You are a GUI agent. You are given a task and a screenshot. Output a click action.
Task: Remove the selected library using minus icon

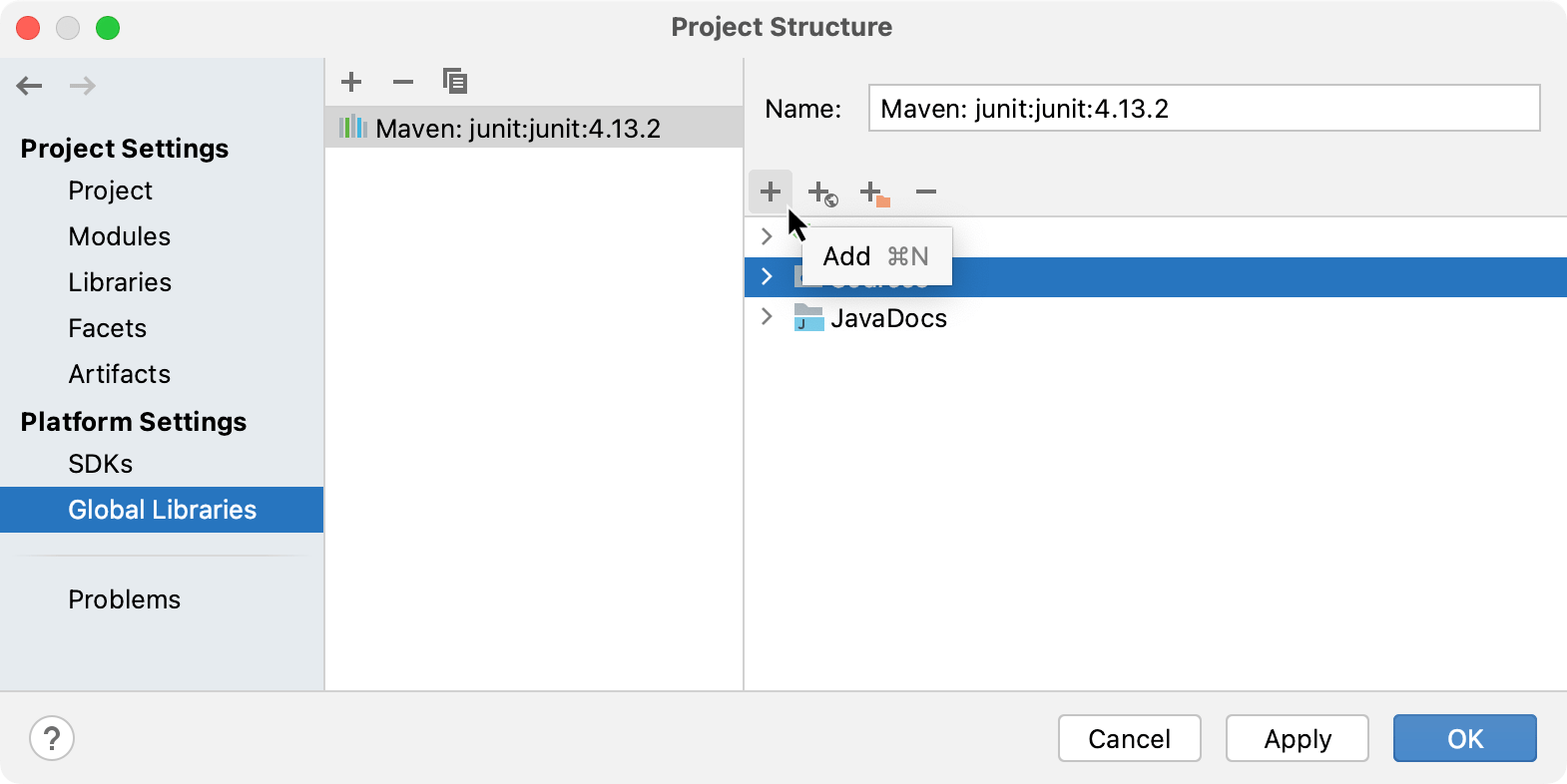click(x=403, y=82)
